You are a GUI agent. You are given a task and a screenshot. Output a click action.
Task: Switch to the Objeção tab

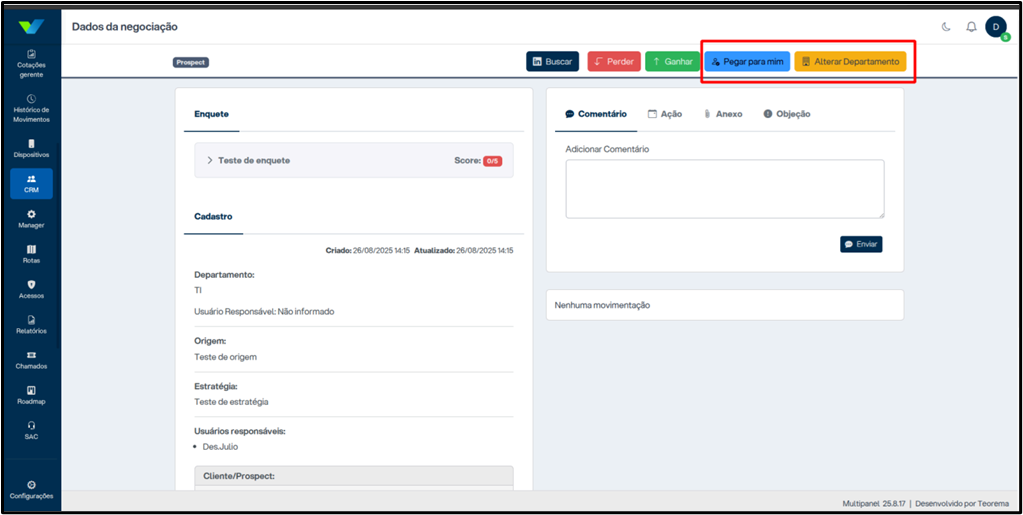click(787, 114)
